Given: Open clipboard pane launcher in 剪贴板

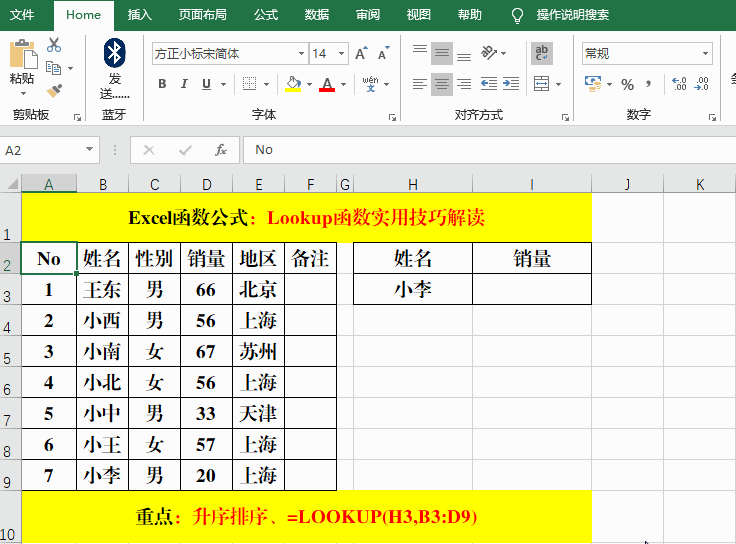Looking at the screenshot, I should pyautogui.click(x=77, y=117).
